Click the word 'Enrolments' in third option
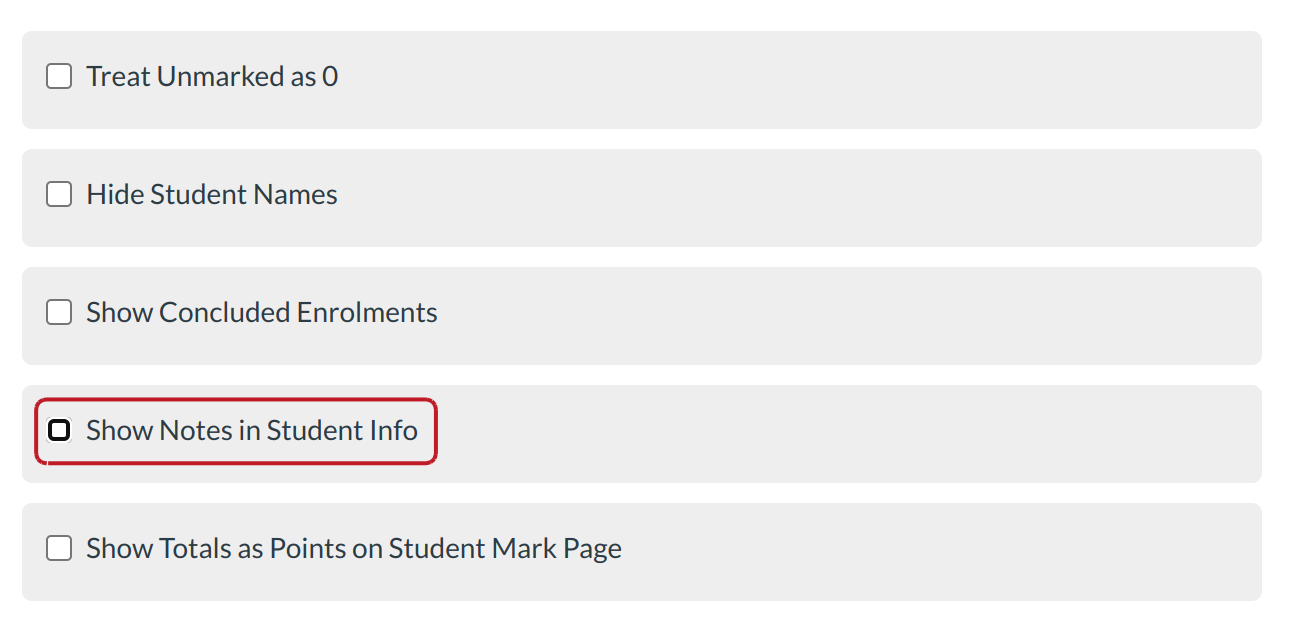The image size is (1304, 636). point(367,313)
